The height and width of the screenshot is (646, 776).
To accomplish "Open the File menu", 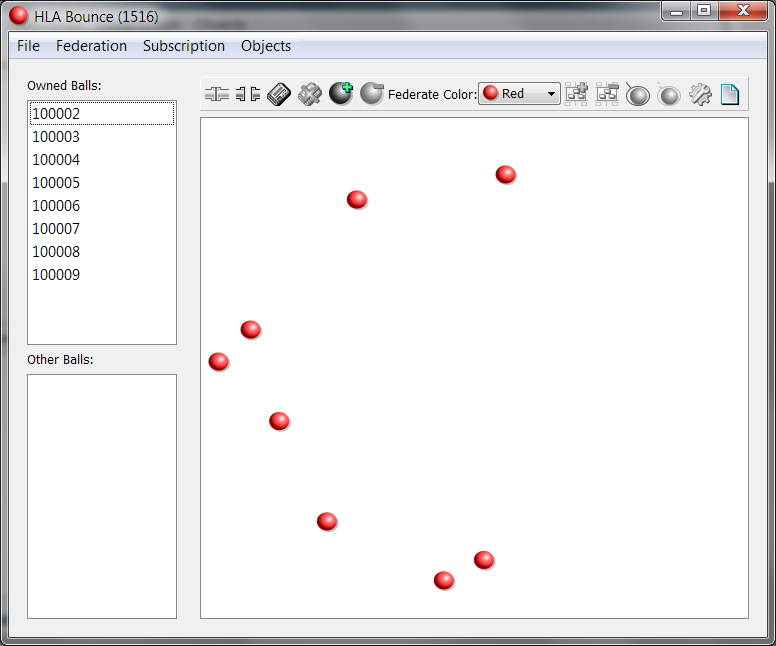I will coord(28,46).
